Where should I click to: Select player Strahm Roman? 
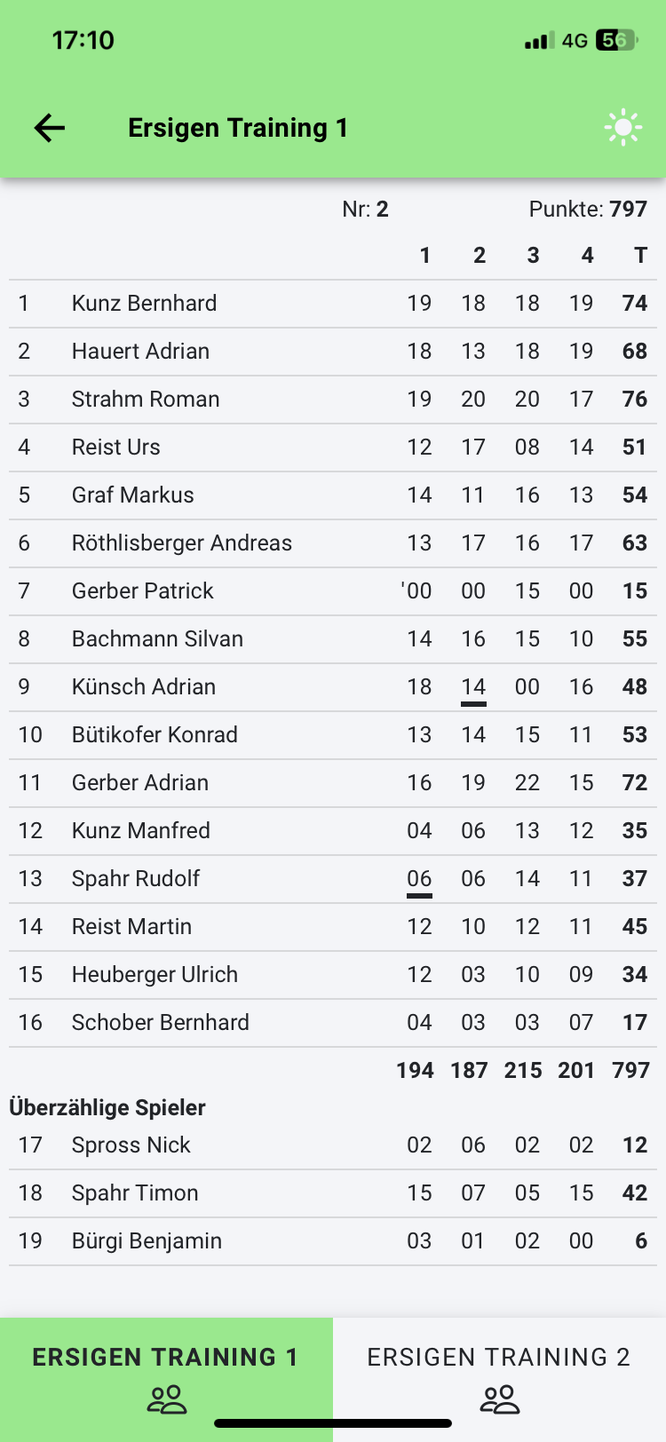[145, 399]
